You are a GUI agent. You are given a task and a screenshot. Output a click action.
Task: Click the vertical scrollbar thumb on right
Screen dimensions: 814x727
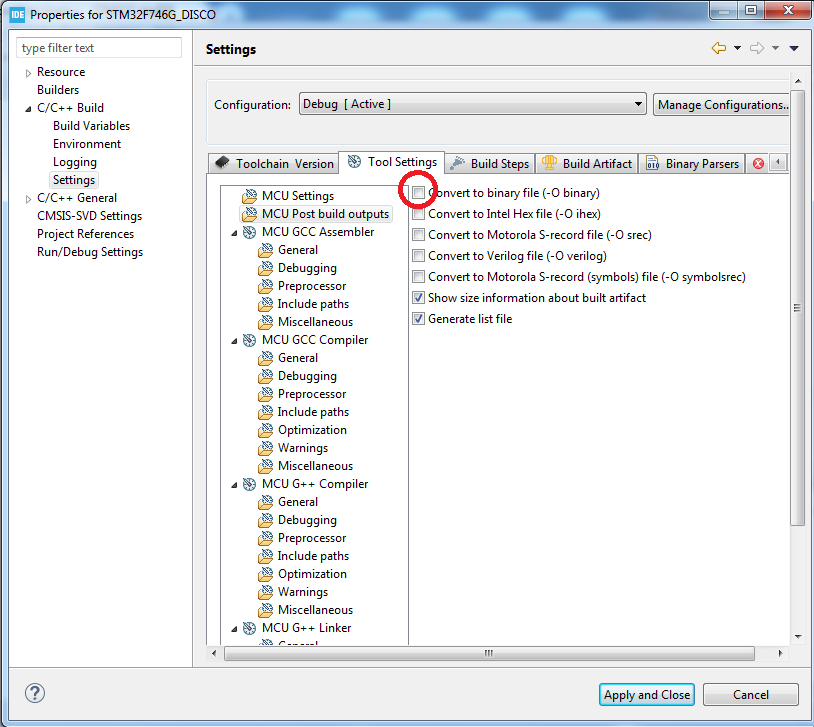797,308
